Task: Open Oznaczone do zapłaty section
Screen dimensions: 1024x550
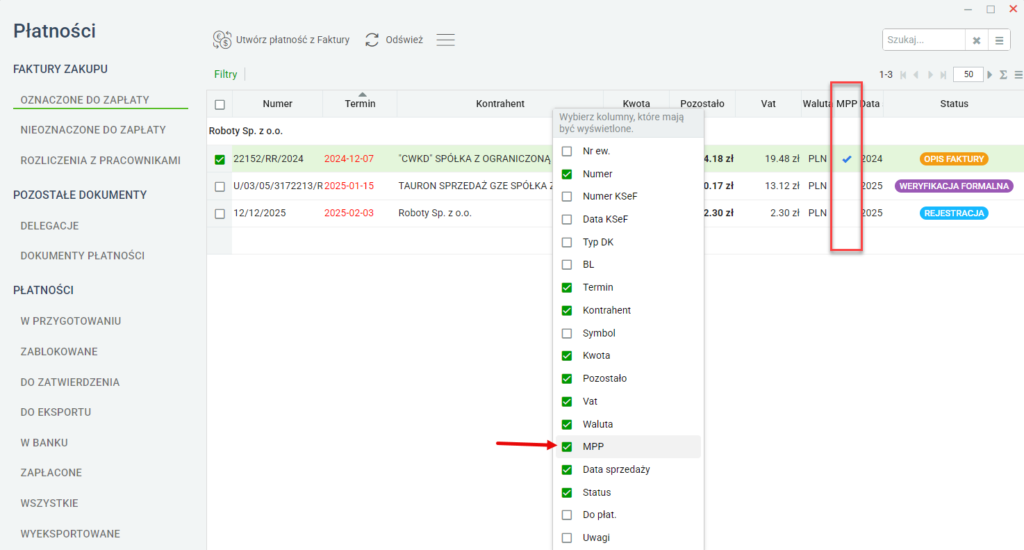Action: pos(85,100)
